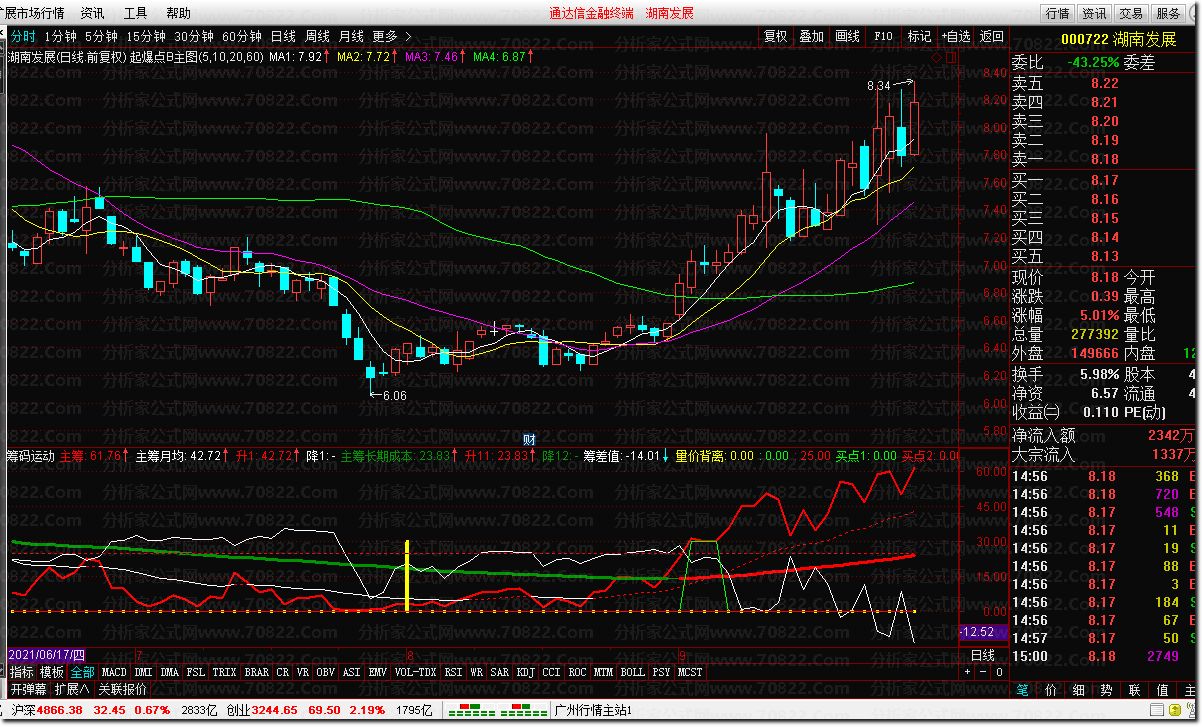Open 扩展 panel expander
Screen dimensions: 1204x727
(x=72, y=689)
